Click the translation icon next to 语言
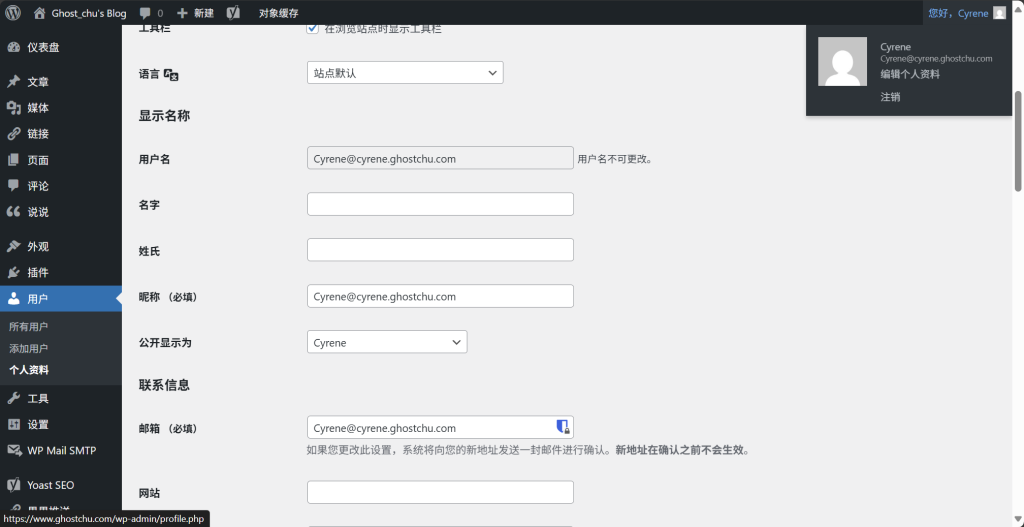1024x527 pixels. point(171,74)
